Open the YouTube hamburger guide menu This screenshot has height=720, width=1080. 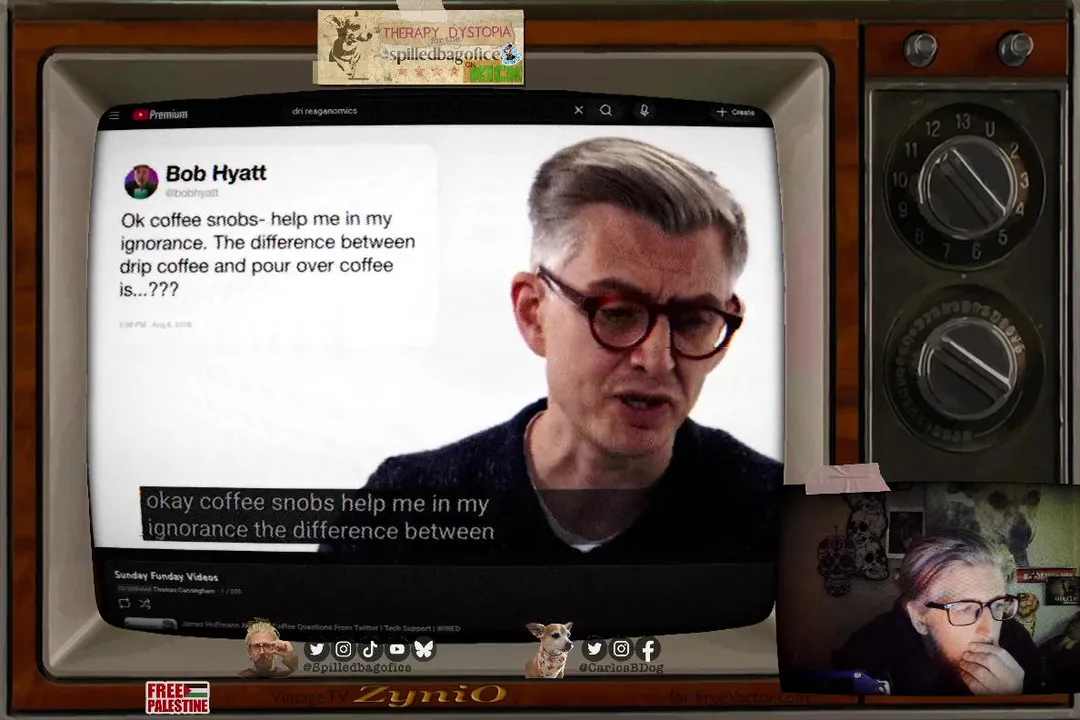114,115
